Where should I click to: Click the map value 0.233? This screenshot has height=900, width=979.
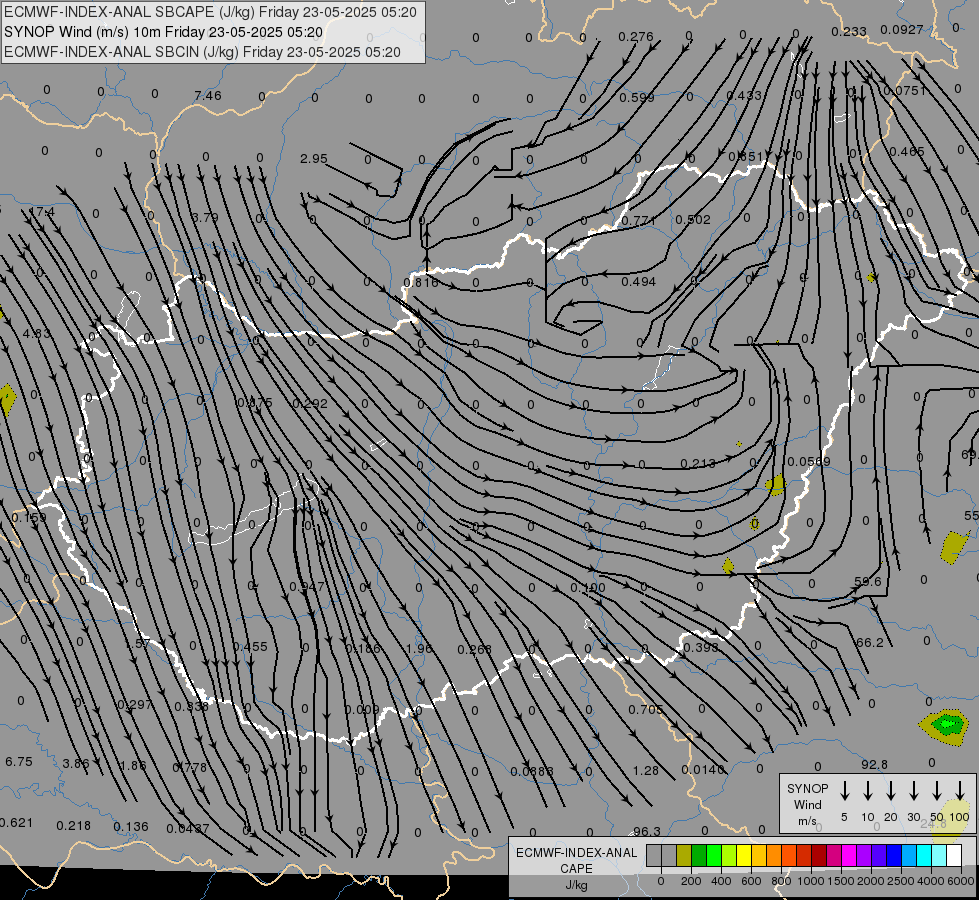[x=849, y=31]
